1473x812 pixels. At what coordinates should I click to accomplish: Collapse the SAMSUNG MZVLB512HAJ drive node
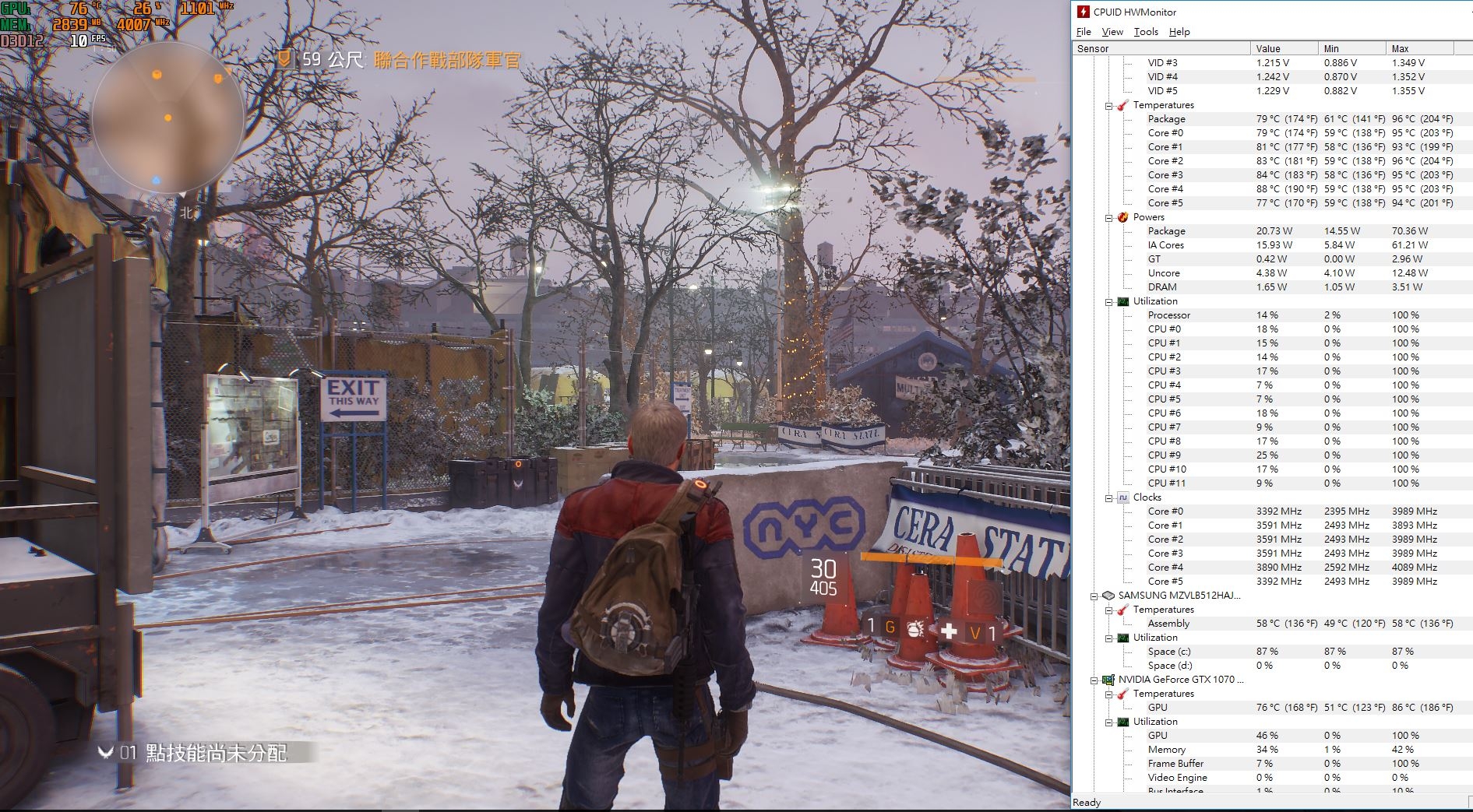pos(1094,596)
